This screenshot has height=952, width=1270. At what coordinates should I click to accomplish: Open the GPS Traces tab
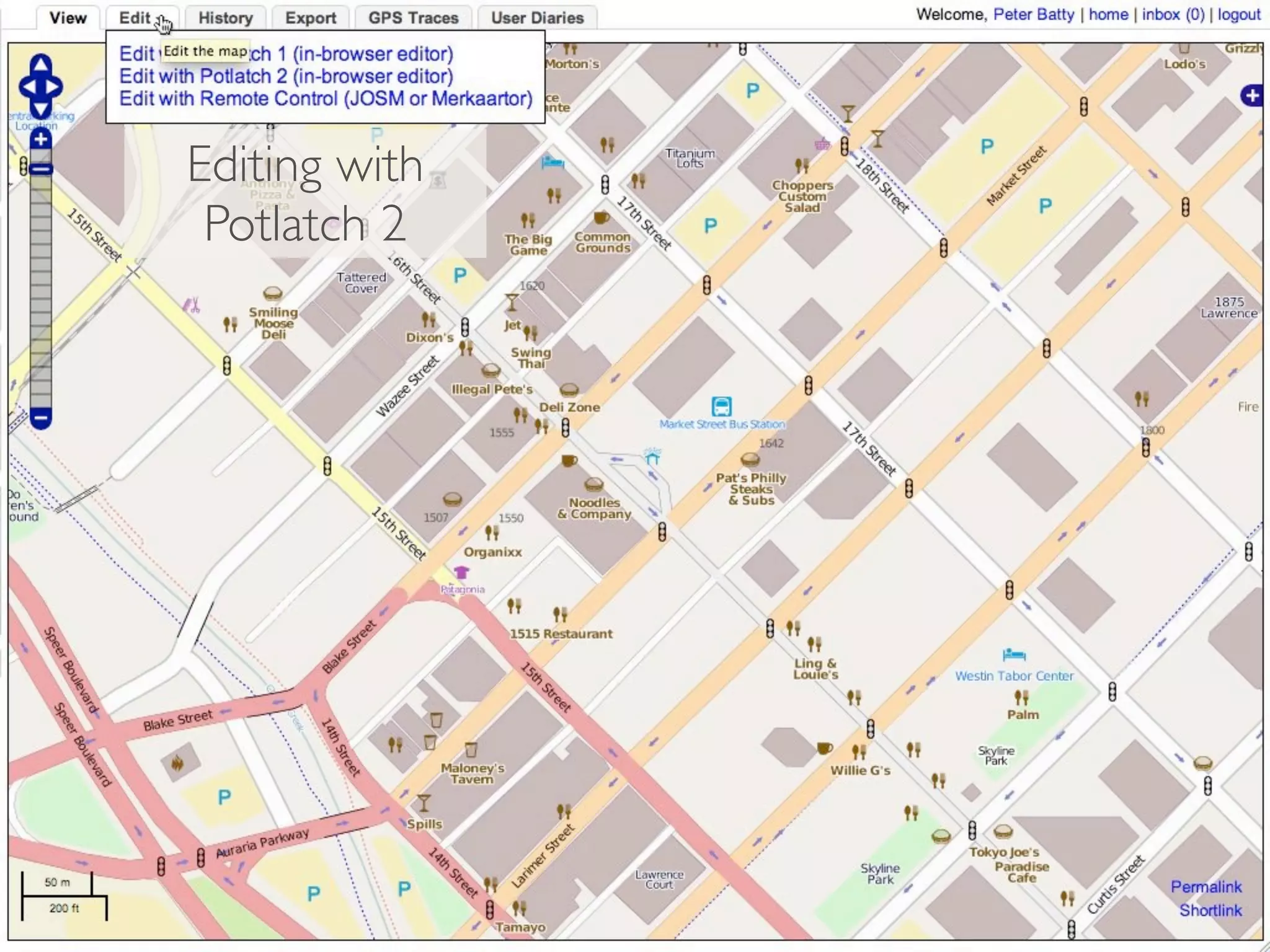(413, 18)
